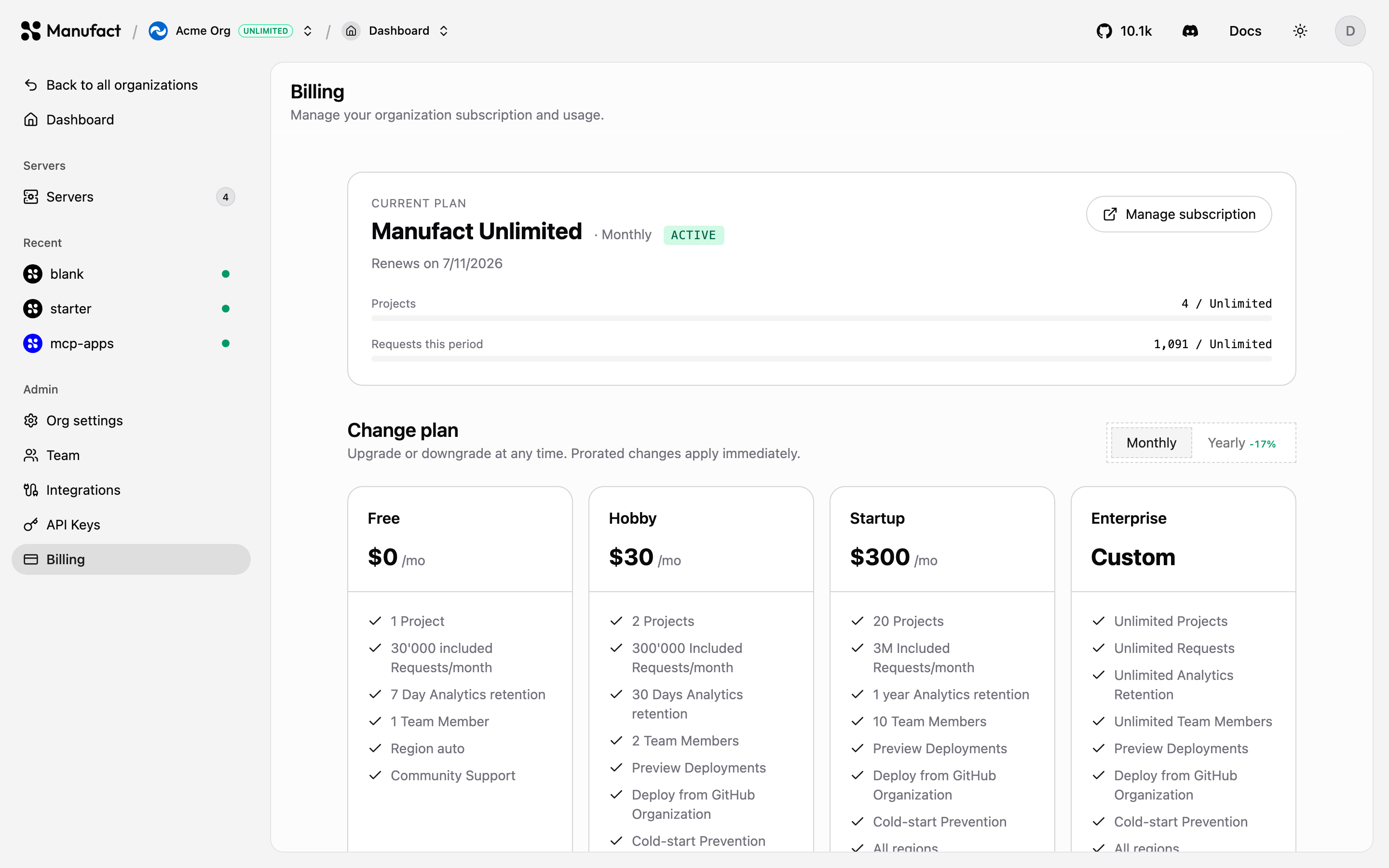Click the 1,091 / Unlimited value
The width and height of the screenshot is (1389, 868).
[x=1213, y=344]
